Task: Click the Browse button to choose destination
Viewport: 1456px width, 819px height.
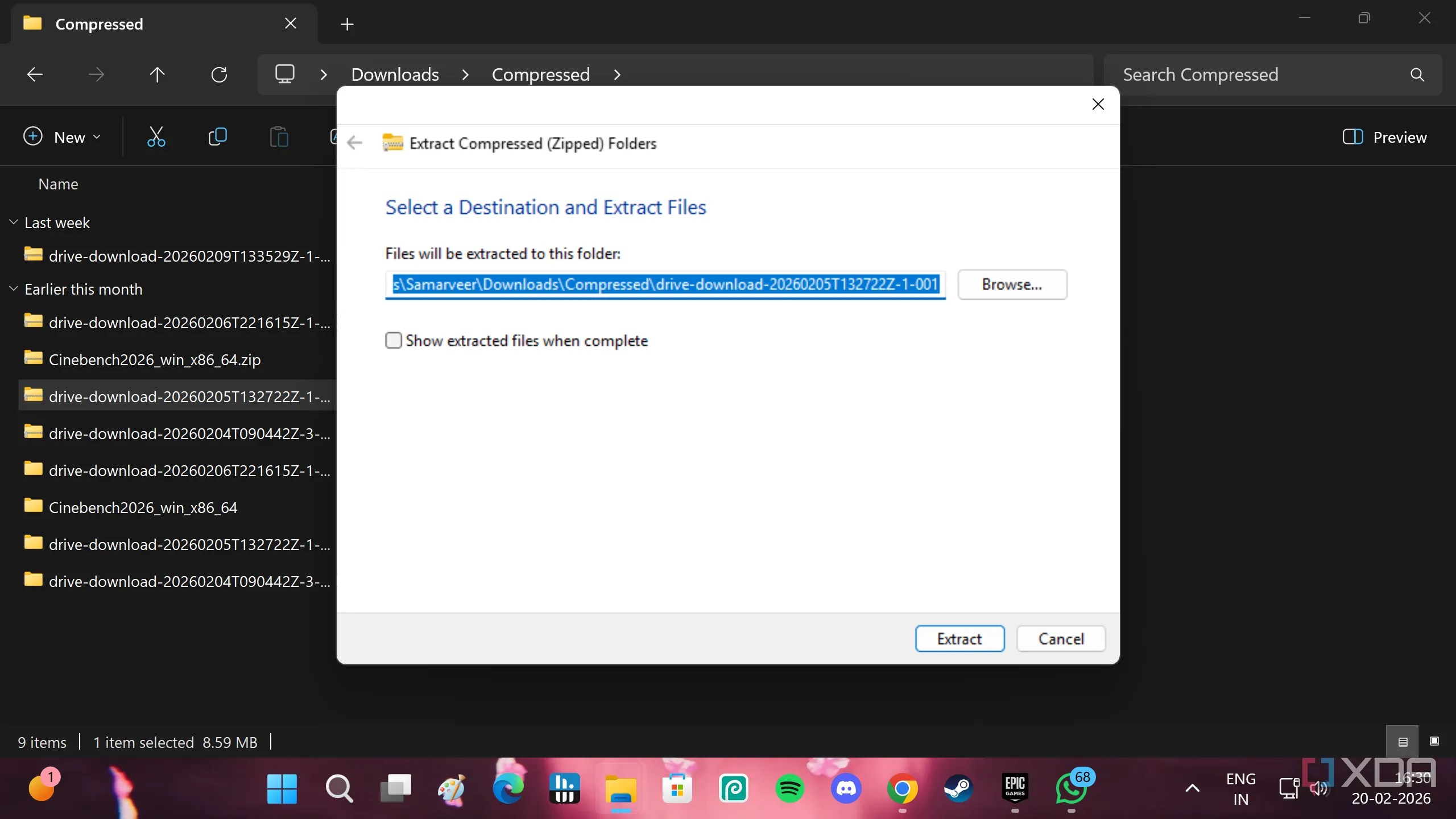Action: 1012,284
